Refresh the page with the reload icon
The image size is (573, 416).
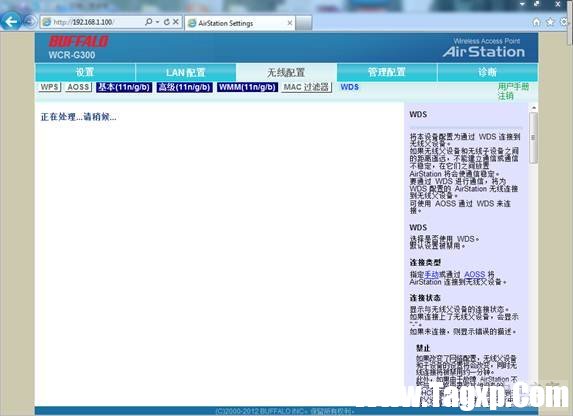[167, 22]
